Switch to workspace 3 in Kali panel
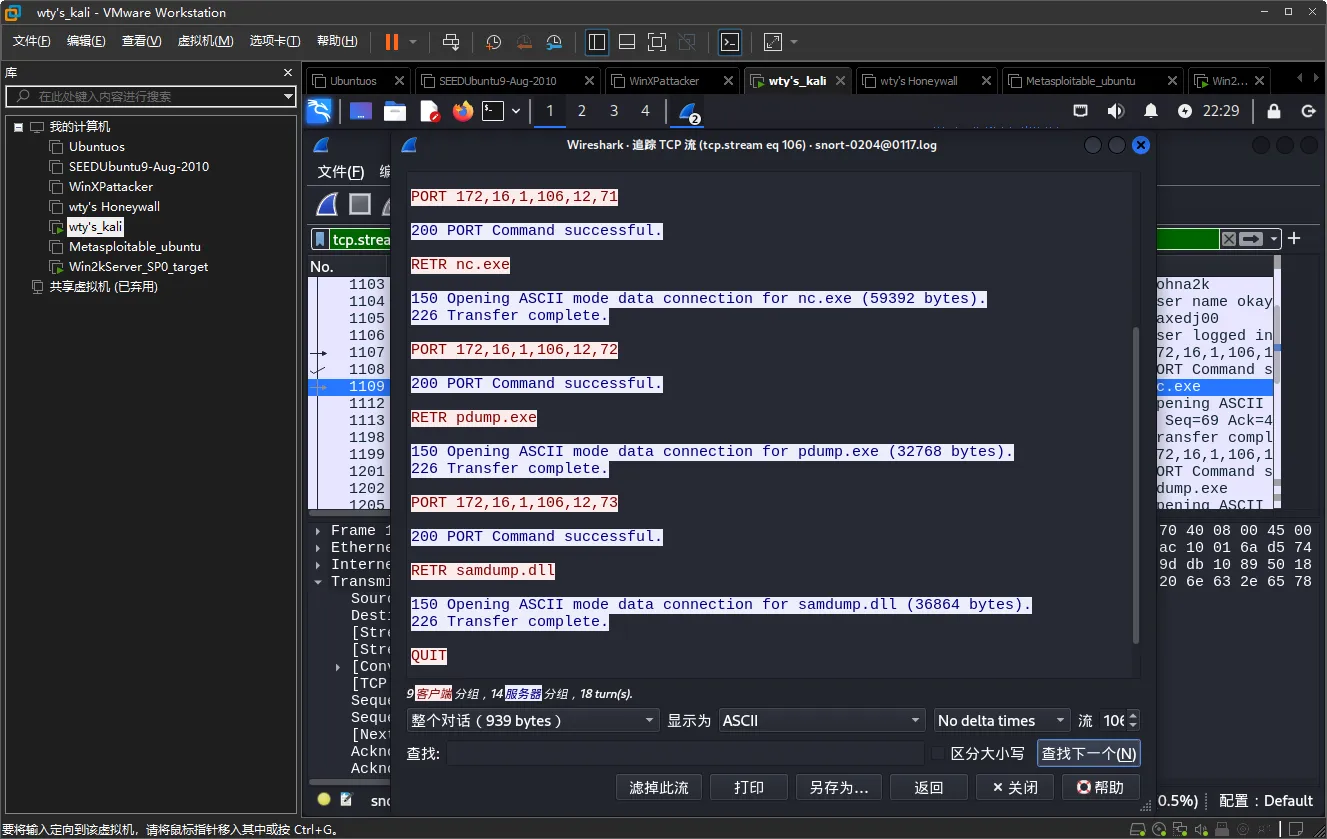The width and height of the screenshot is (1327, 839). [x=614, y=111]
